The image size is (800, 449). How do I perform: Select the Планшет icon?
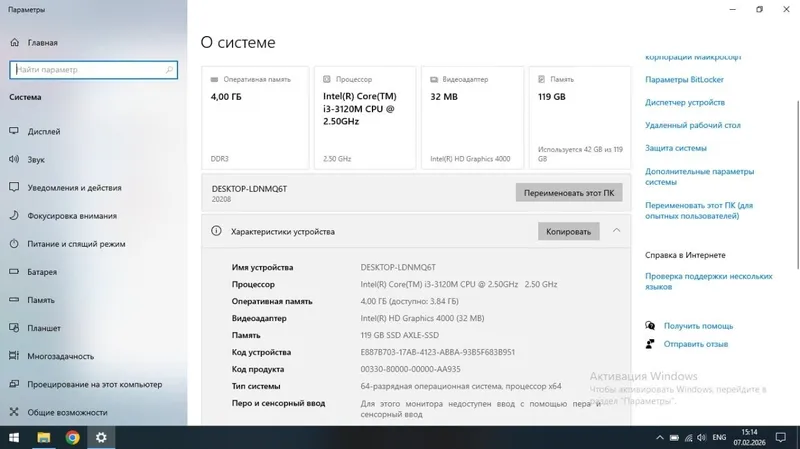14,328
